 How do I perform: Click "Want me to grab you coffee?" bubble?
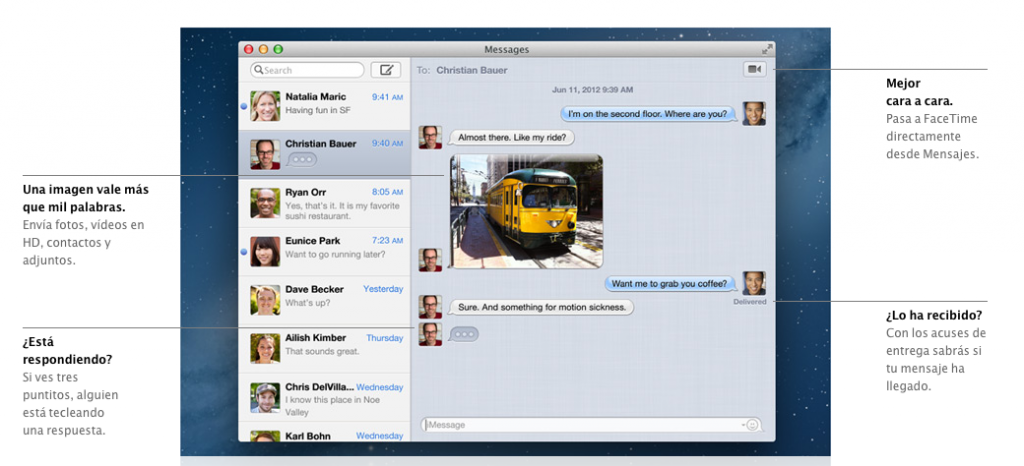click(x=669, y=284)
